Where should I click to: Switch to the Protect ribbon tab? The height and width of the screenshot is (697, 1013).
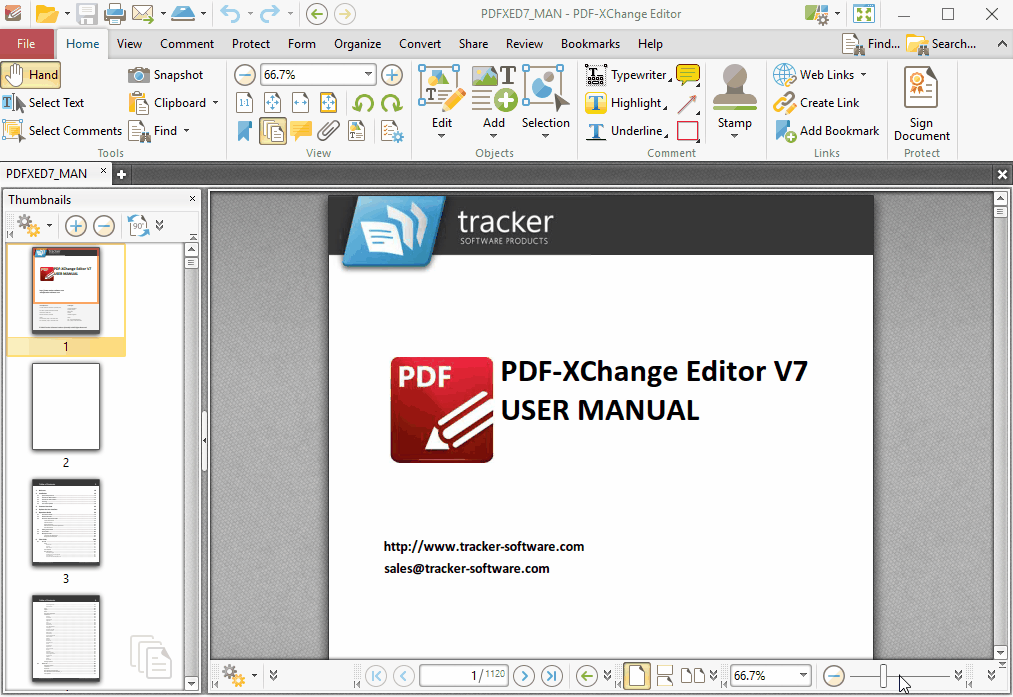point(251,44)
